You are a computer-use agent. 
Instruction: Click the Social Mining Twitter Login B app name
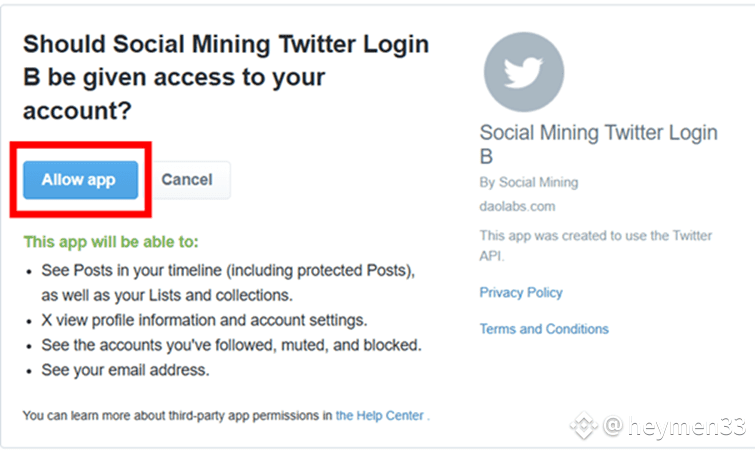click(x=599, y=144)
